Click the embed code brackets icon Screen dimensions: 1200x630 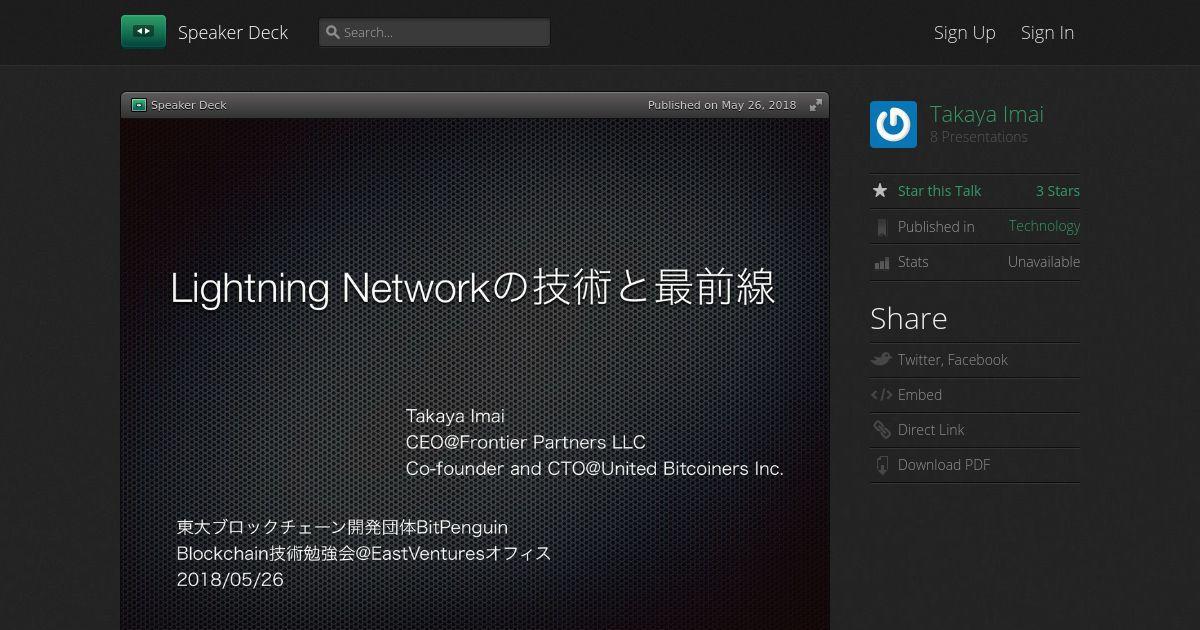point(881,395)
